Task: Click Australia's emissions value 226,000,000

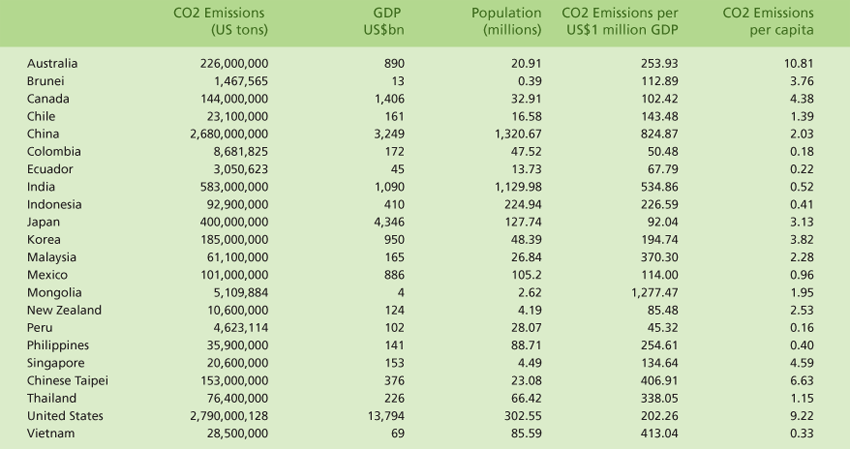Action: [234, 63]
